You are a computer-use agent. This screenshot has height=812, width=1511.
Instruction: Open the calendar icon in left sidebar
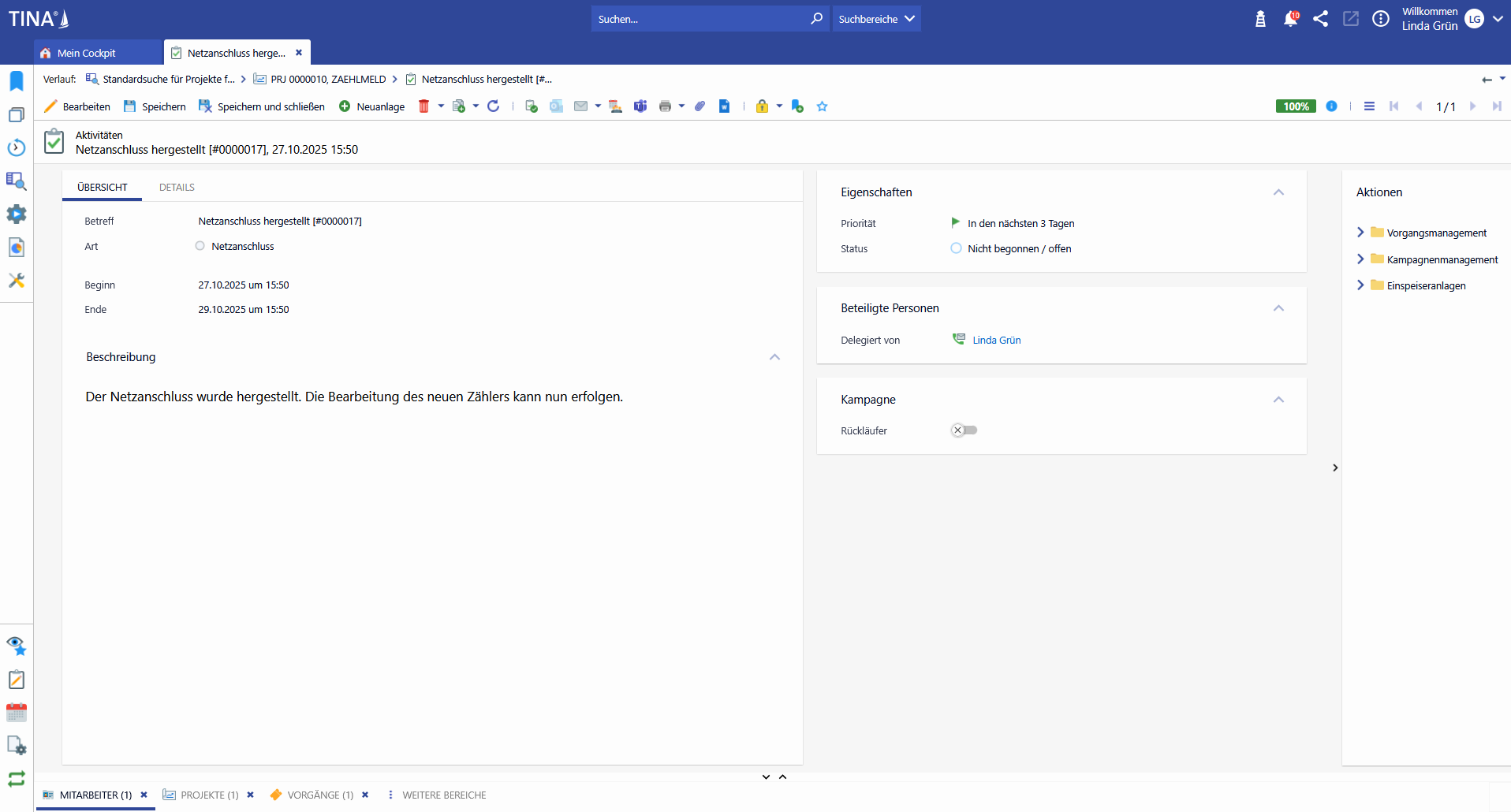tap(17, 713)
